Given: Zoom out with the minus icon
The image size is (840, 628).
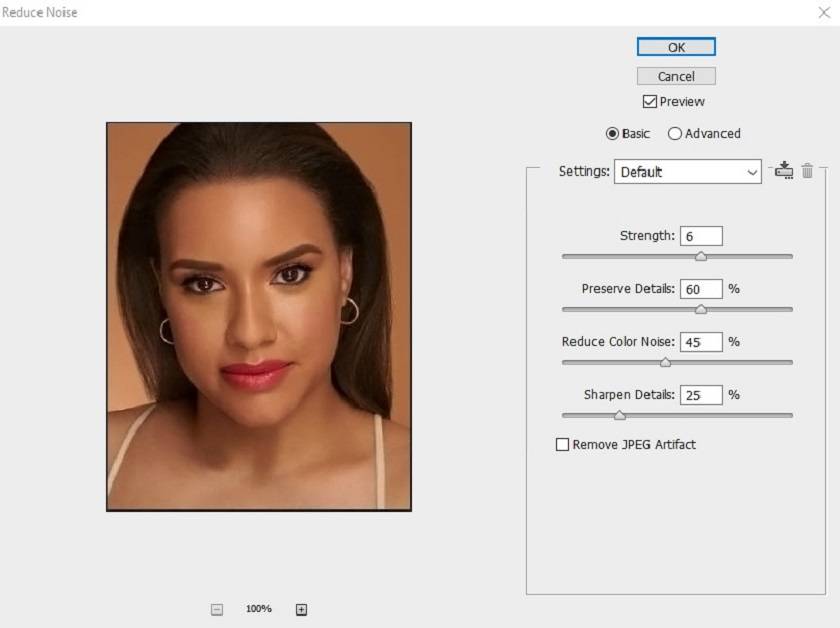Looking at the screenshot, I should [x=217, y=609].
